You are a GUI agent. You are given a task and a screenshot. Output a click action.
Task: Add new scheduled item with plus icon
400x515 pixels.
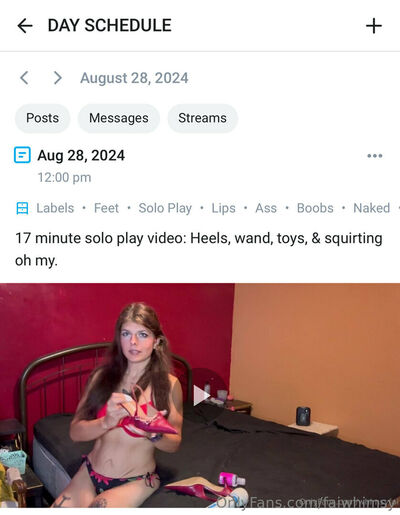click(374, 26)
